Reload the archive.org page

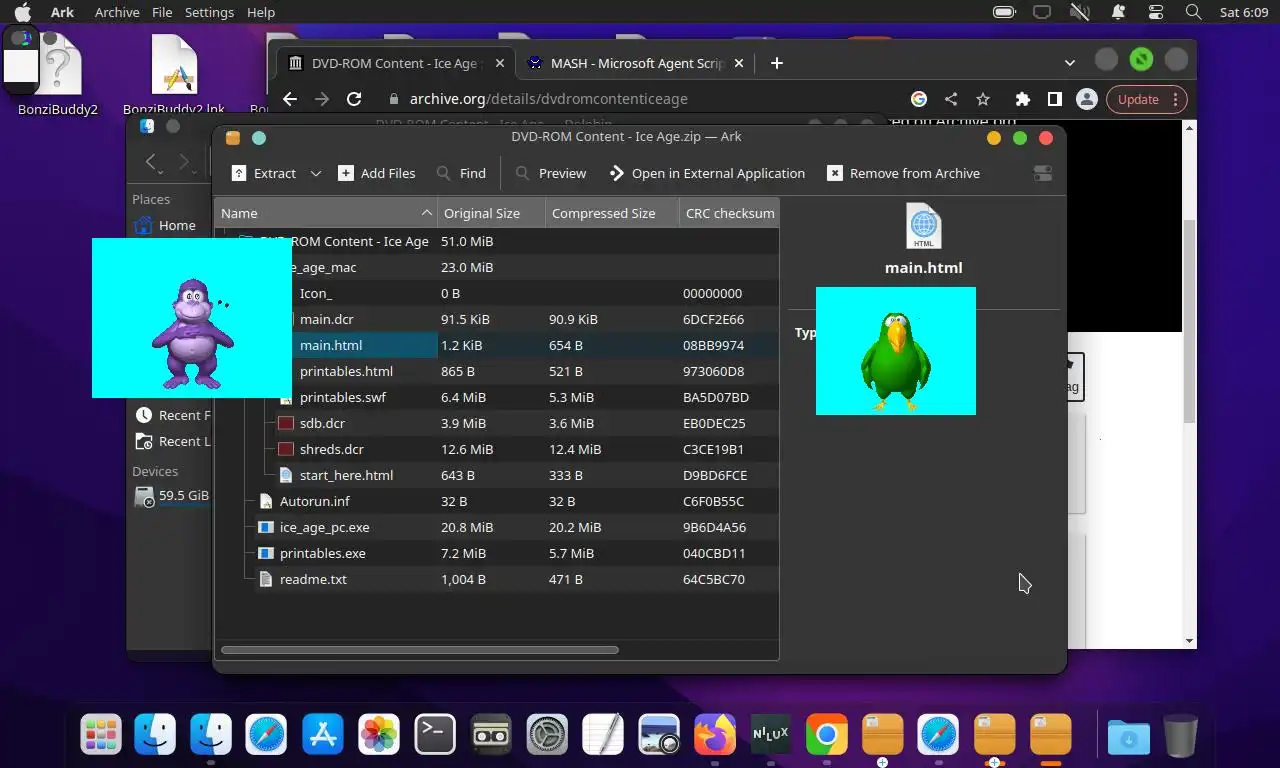(354, 99)
